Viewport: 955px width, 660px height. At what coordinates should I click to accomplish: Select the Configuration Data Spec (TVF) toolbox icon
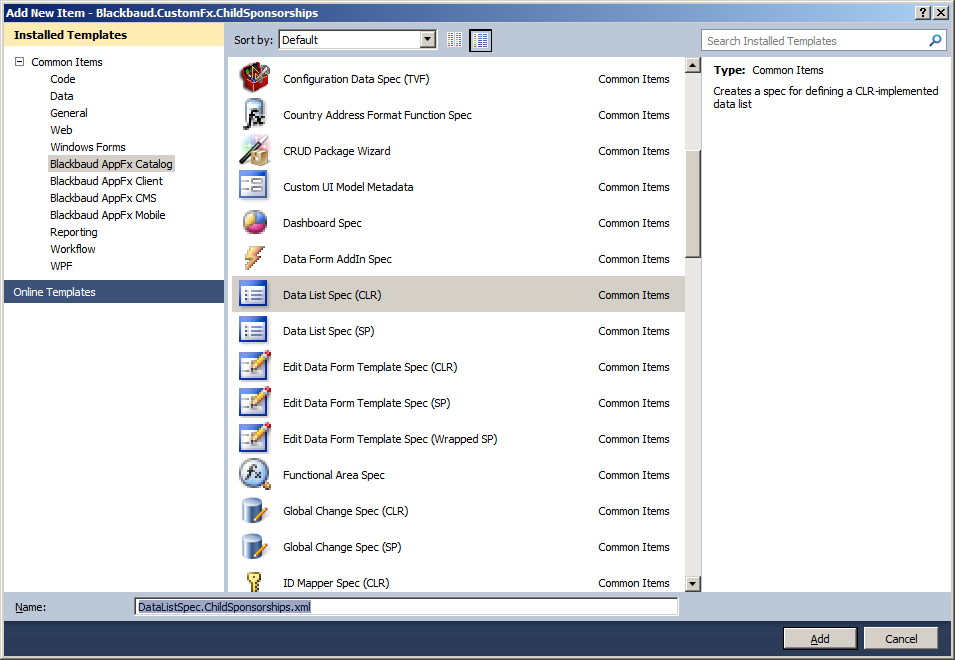(255, 78)
